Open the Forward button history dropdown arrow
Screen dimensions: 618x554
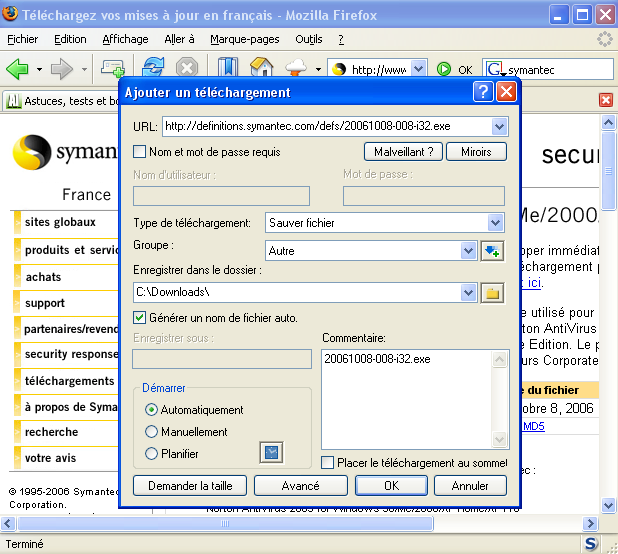pyautogui.click(x=84, y=69)
